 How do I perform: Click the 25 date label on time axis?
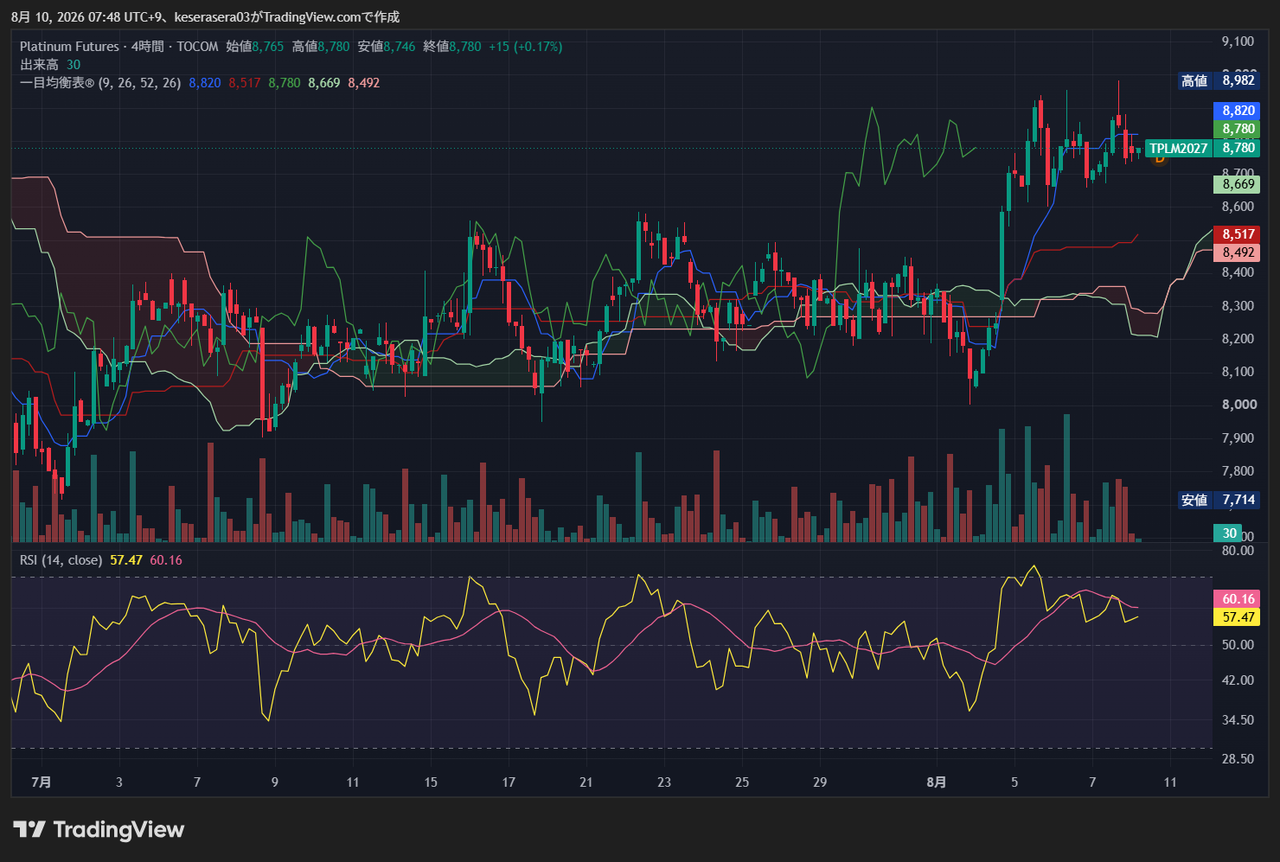click(742, 782)
